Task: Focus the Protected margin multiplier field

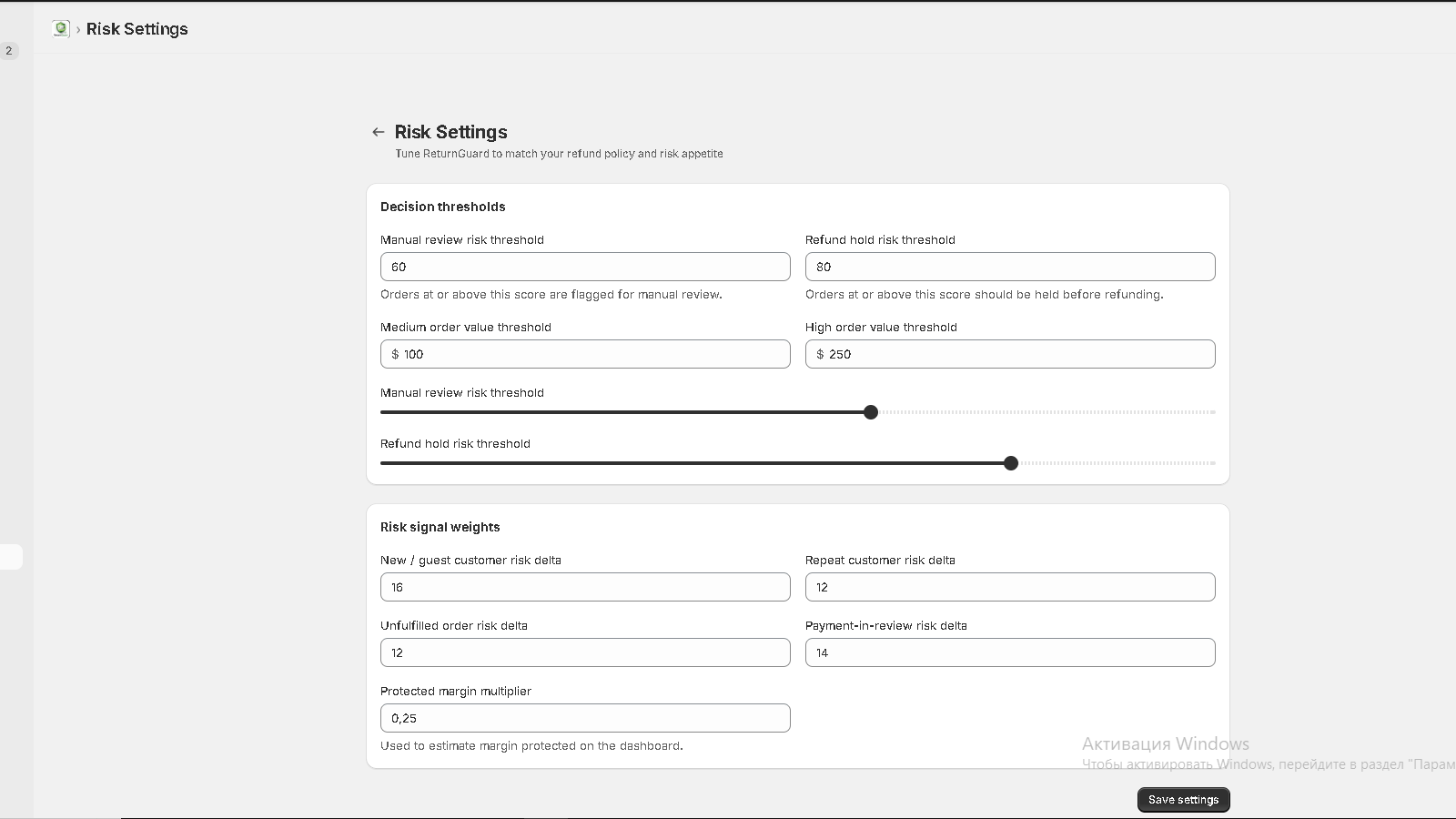Action: 585,718
